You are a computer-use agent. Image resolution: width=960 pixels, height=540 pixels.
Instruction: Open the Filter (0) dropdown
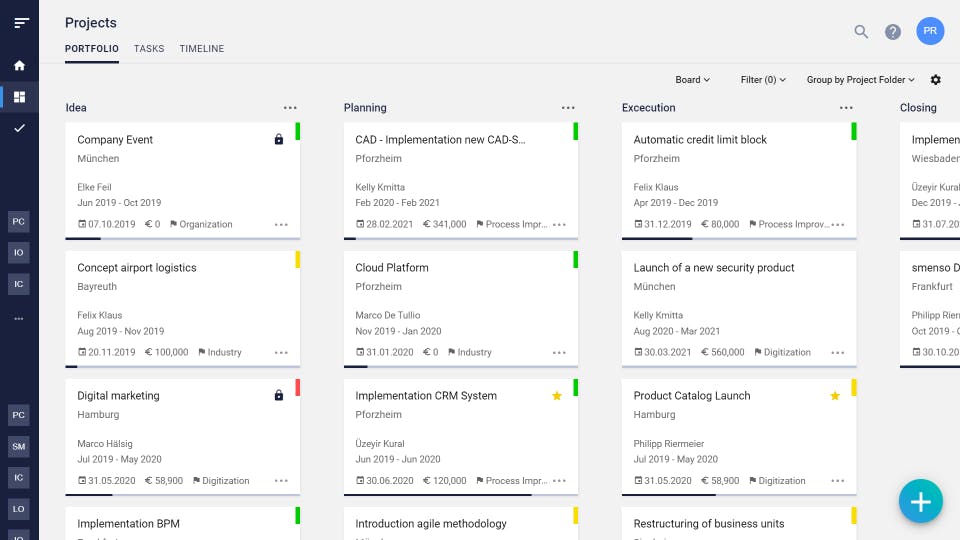(763, 80)
